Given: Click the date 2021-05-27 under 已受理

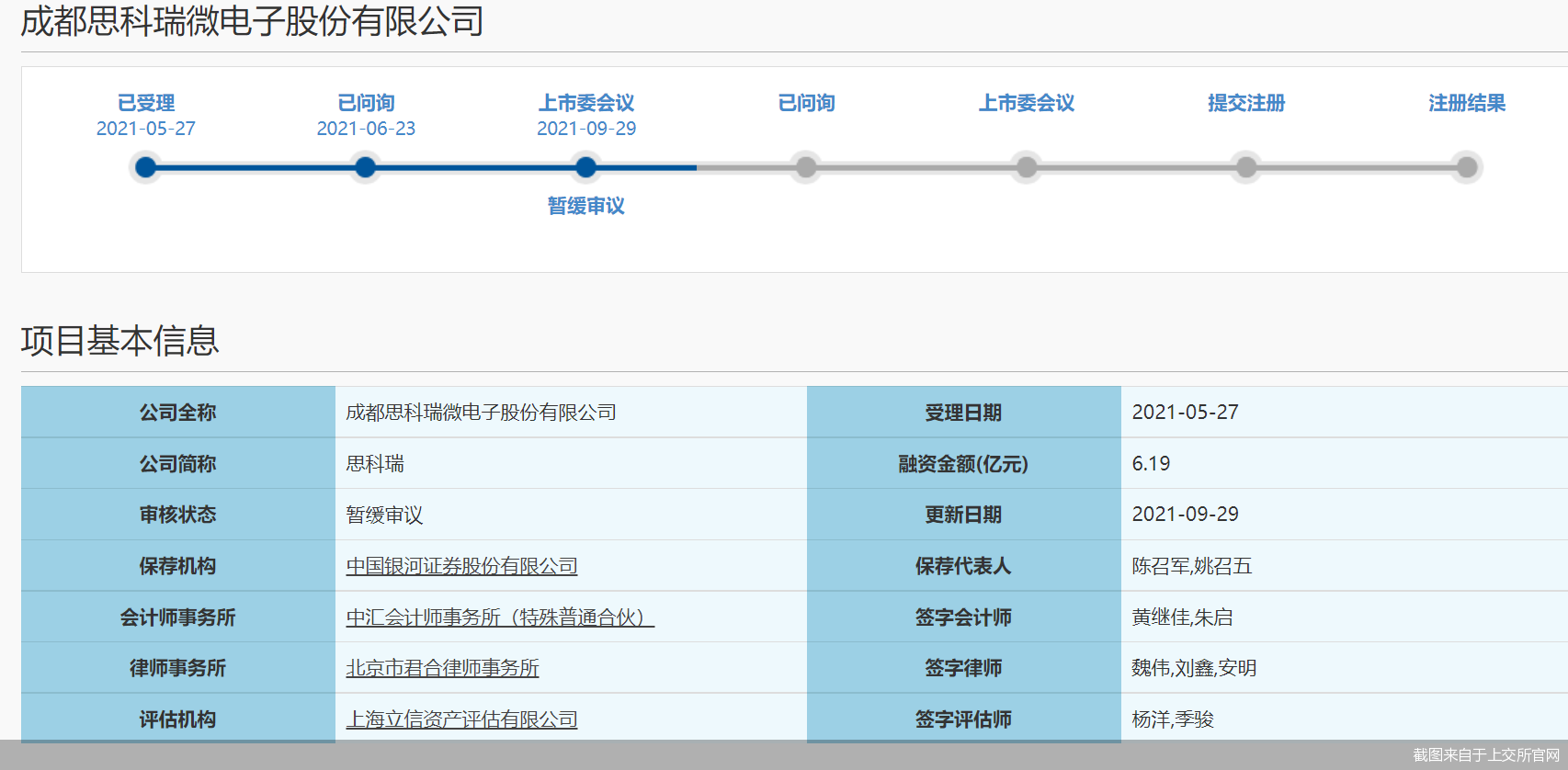Looking at the screenshot, I should (x=146, y=129).
